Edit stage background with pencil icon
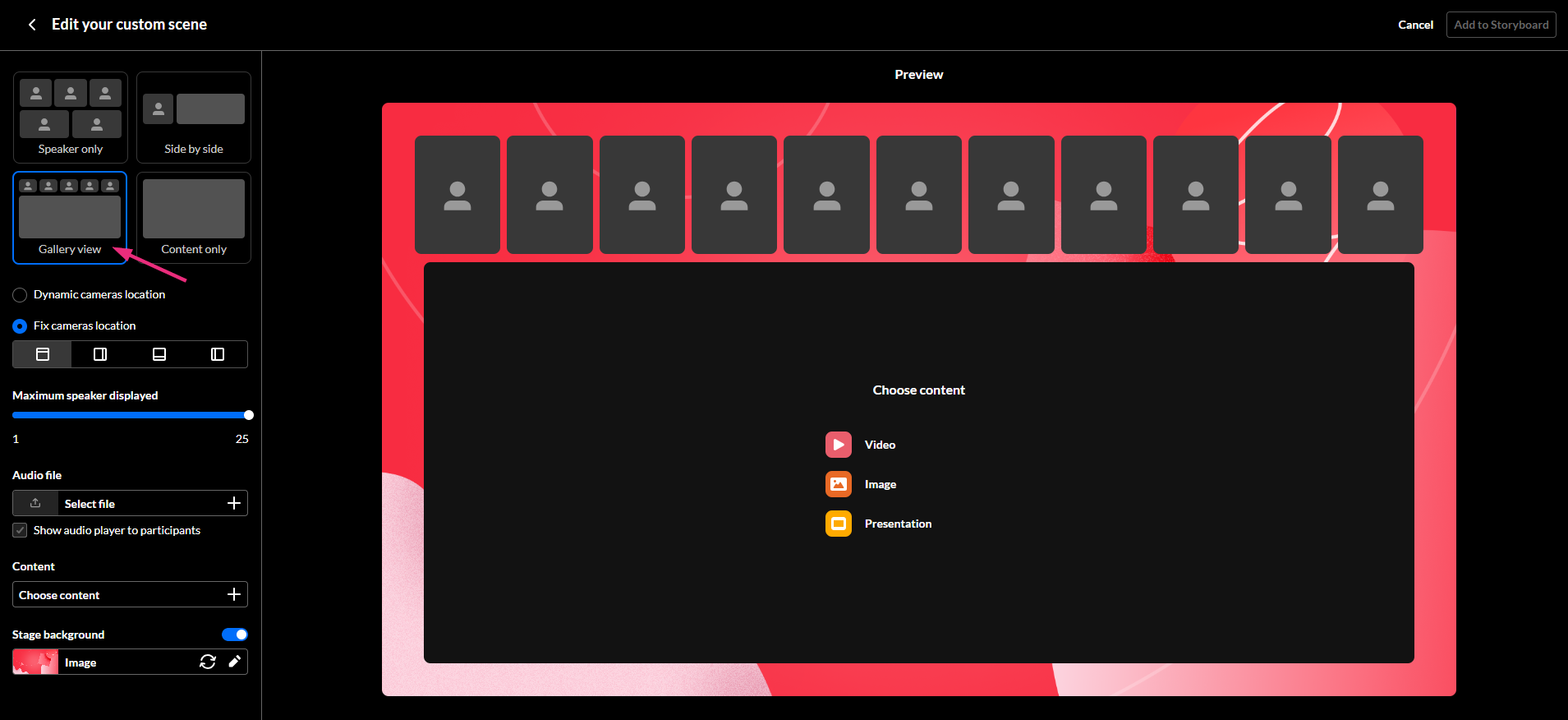 235,662
